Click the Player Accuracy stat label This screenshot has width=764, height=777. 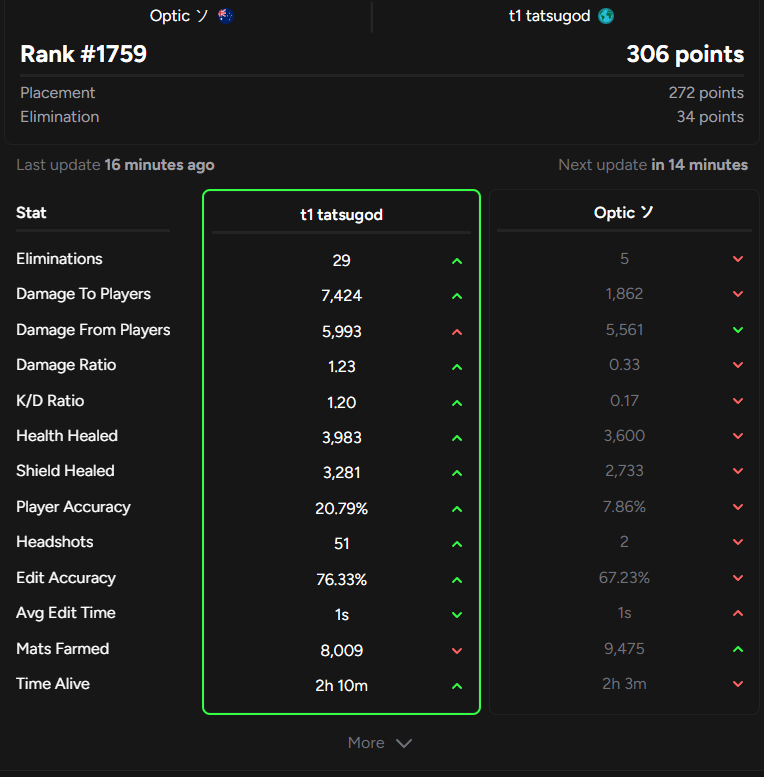point(73,507)
